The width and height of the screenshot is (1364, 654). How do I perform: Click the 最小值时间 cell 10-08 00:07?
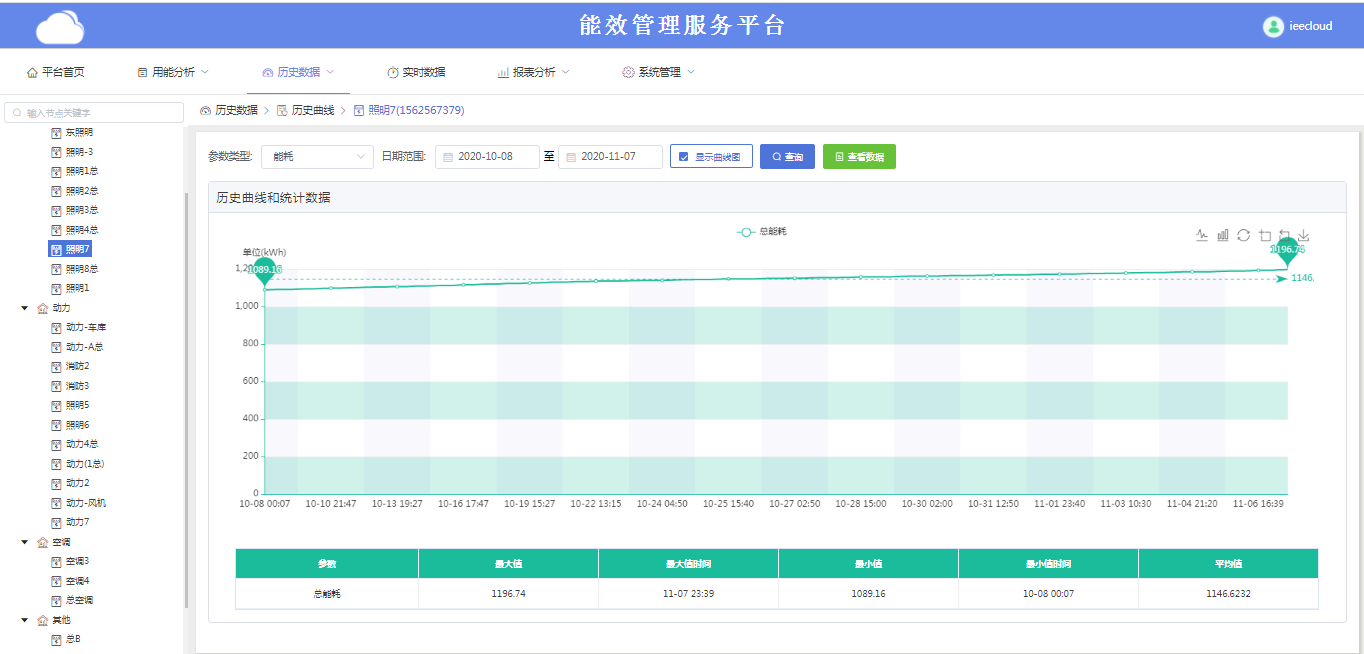click(1048, 593)
